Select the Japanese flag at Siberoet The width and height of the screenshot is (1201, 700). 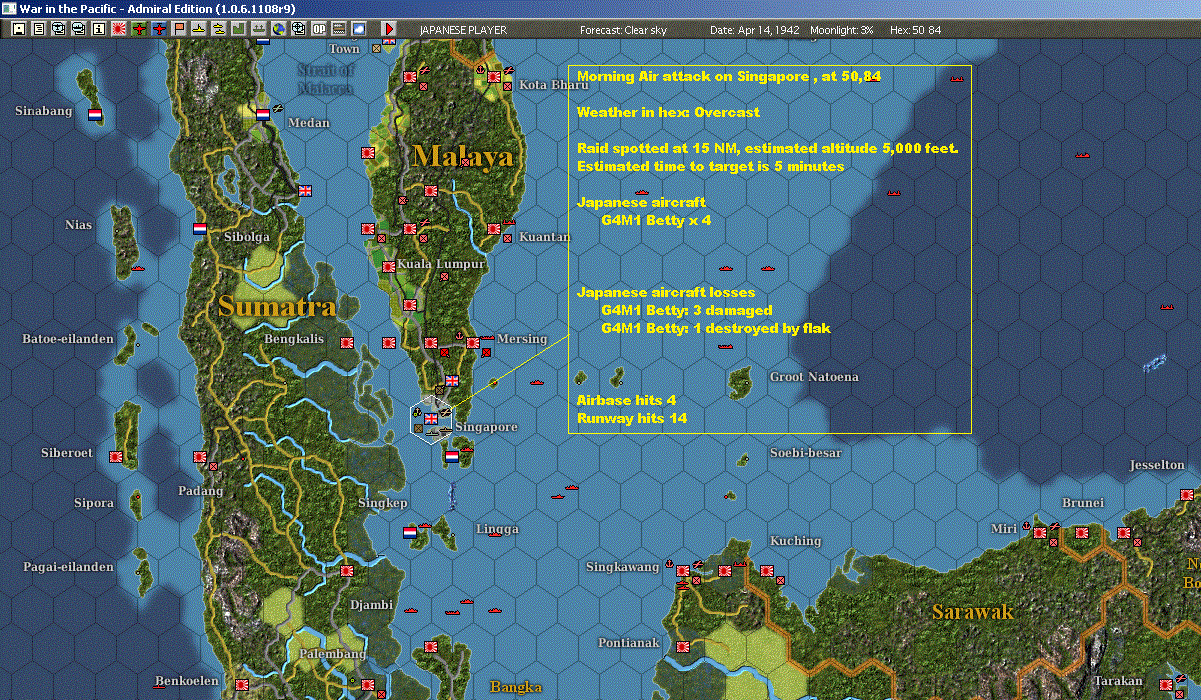pyautogui.click(x=115, y=457)
